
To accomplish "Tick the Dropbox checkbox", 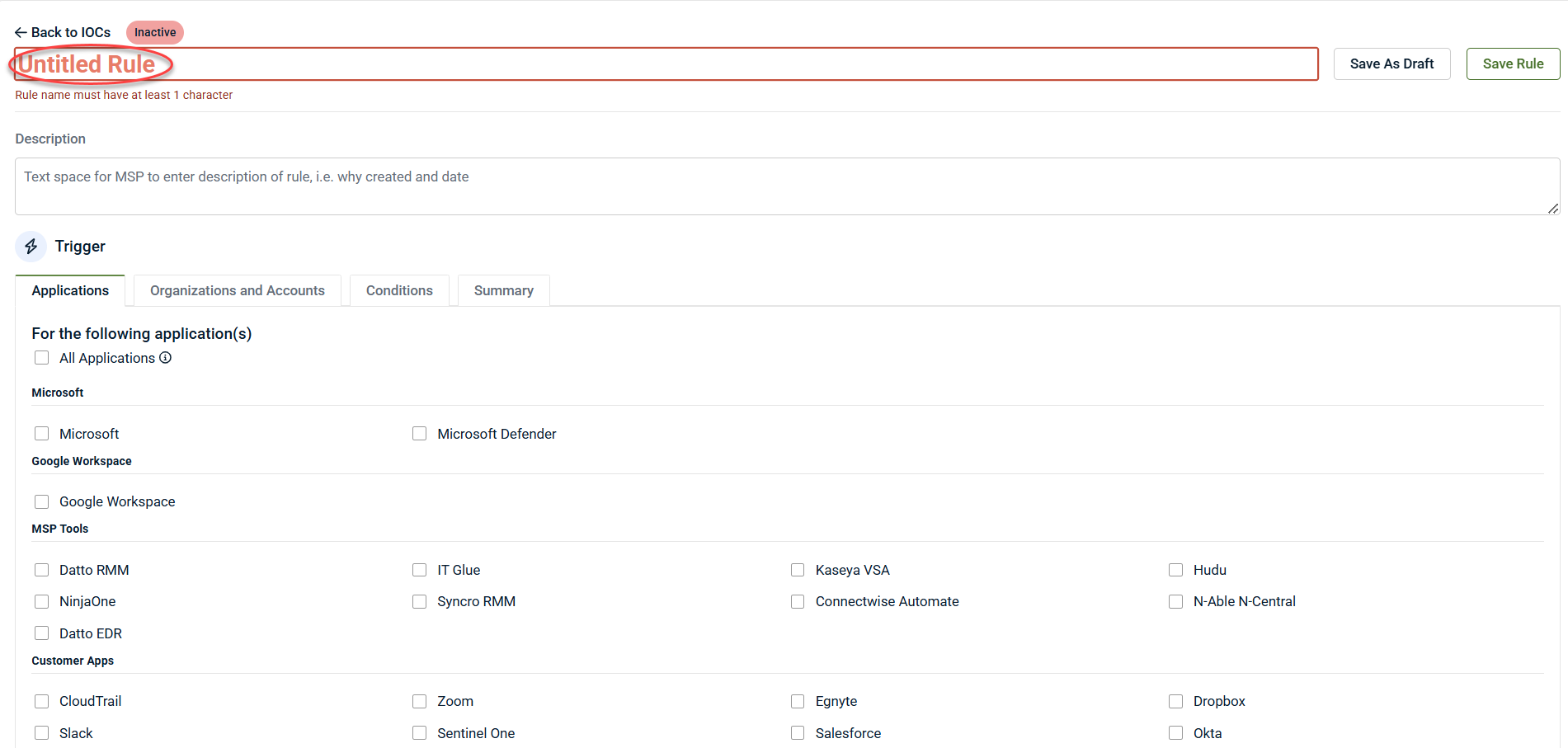I will pos(1175,701).
